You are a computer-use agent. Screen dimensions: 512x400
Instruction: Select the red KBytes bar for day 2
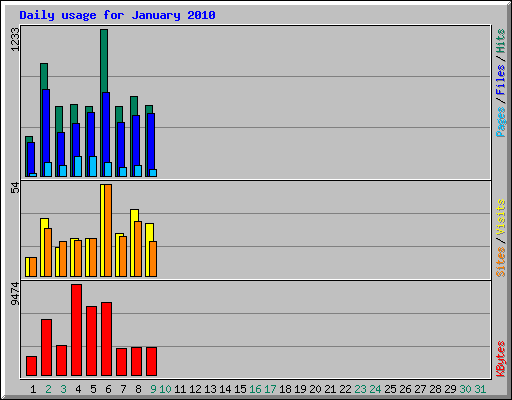pyautogui.click(x=46, y=347)
